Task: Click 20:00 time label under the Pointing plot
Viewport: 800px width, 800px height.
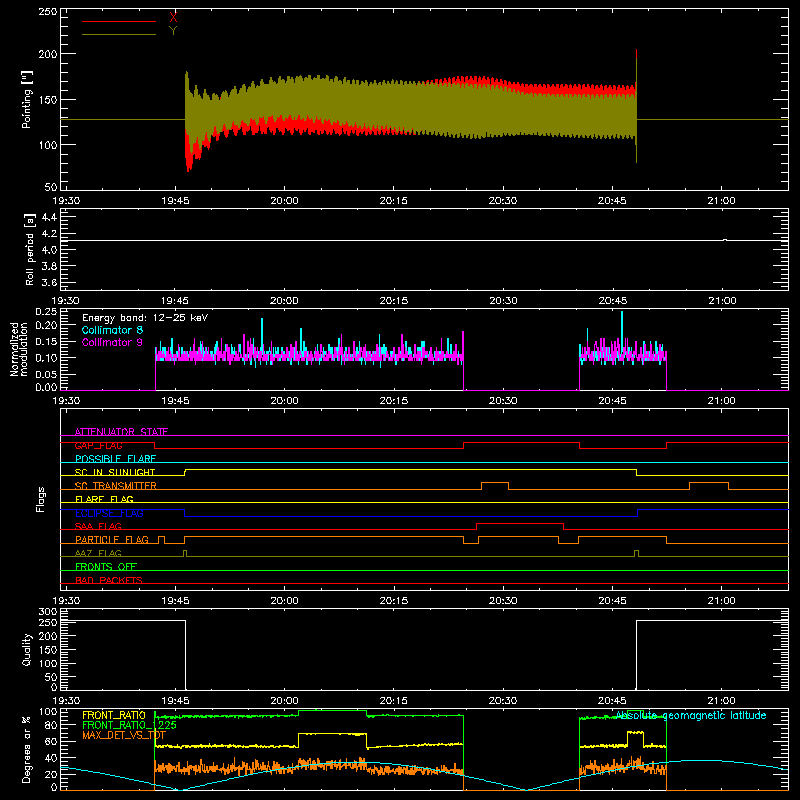Action: [x=284, y=201]
